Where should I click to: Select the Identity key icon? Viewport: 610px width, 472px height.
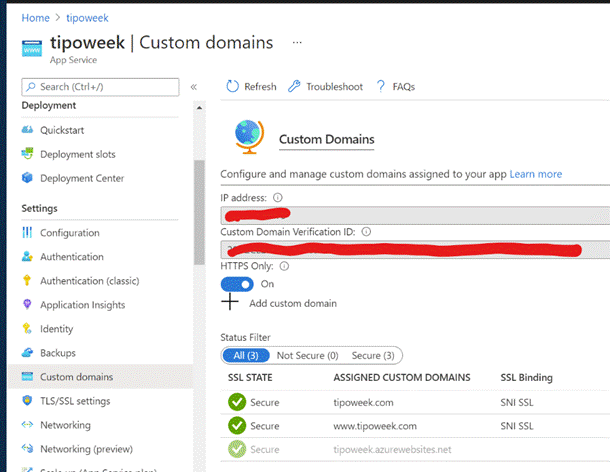click(x=27, y=329)
